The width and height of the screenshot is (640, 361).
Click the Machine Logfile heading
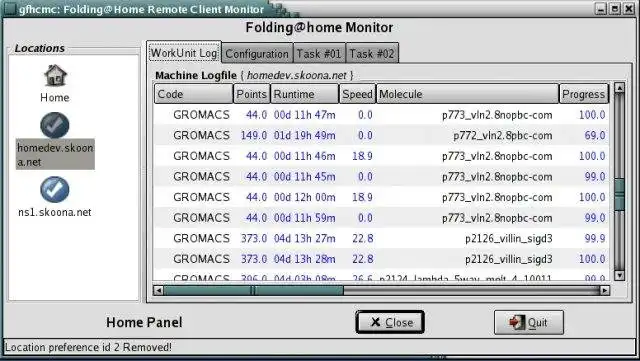[196, 76]
